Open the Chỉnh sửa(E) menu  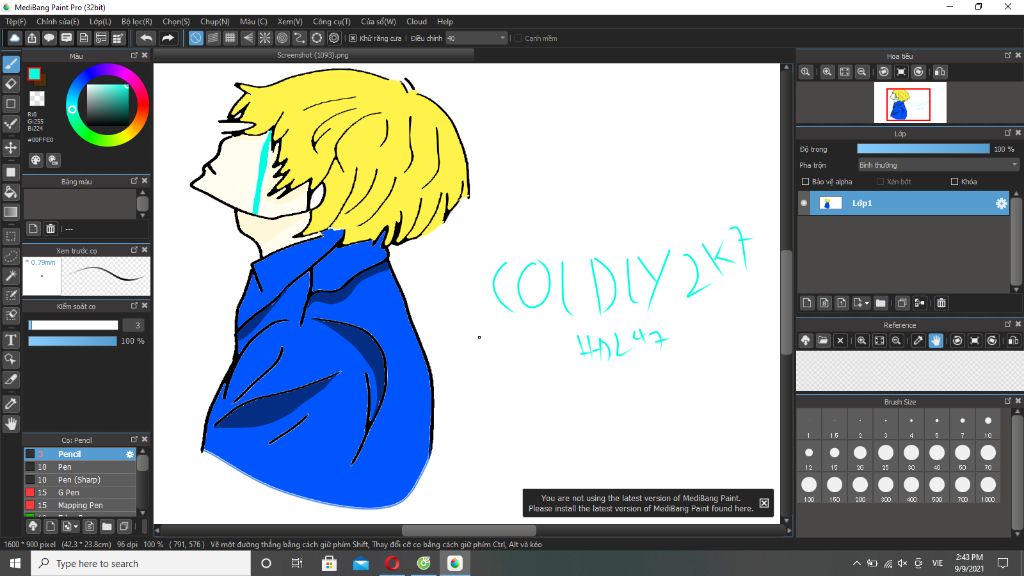click(57, 22)
